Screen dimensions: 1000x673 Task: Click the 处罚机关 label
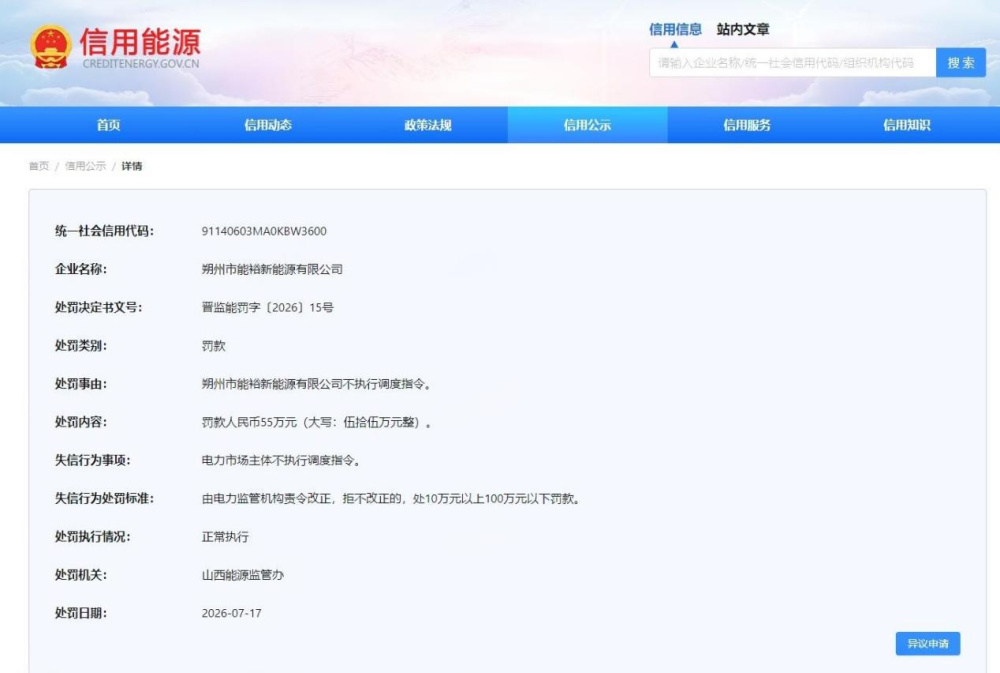pos(81,575)
